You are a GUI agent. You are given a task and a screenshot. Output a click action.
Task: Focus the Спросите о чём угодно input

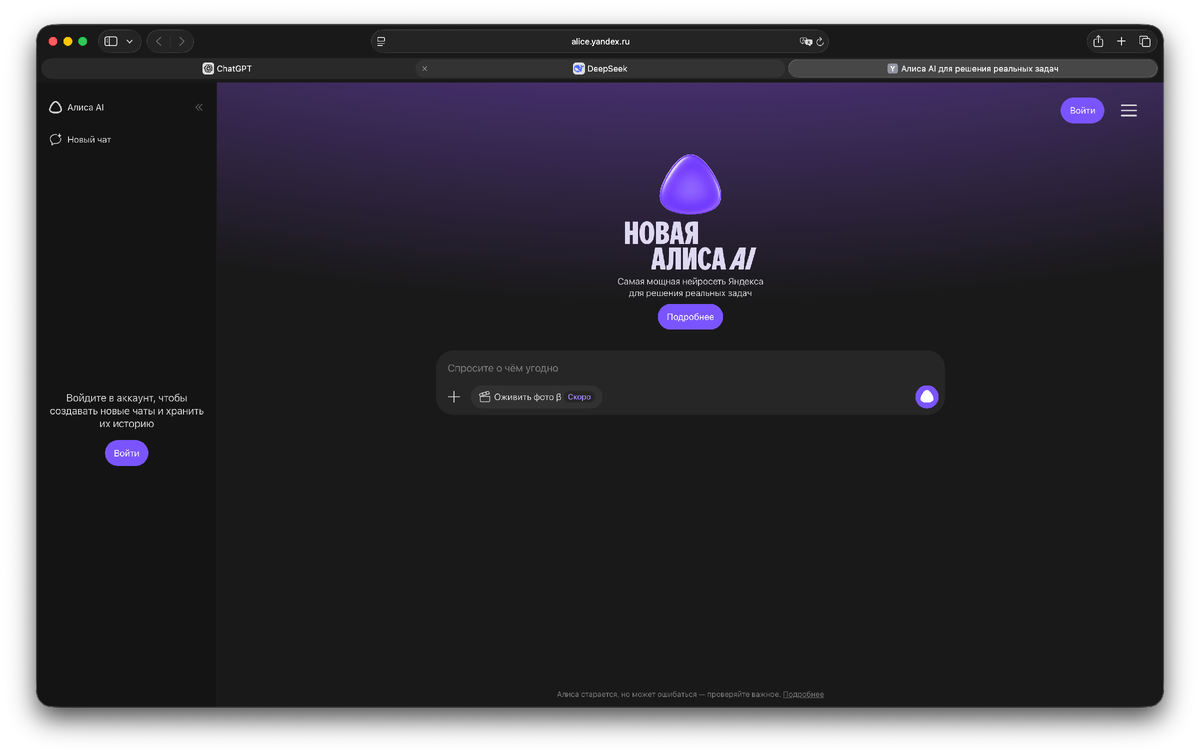(690, 368)
